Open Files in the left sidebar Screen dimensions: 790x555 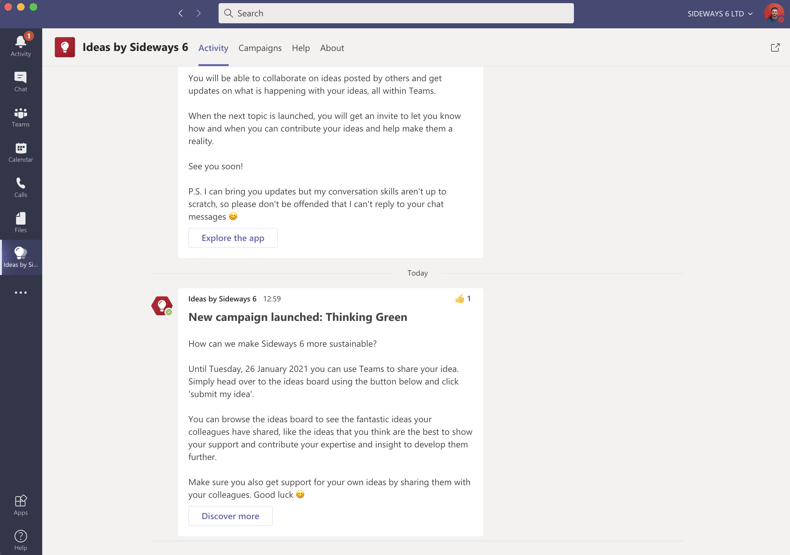[21, 223]
